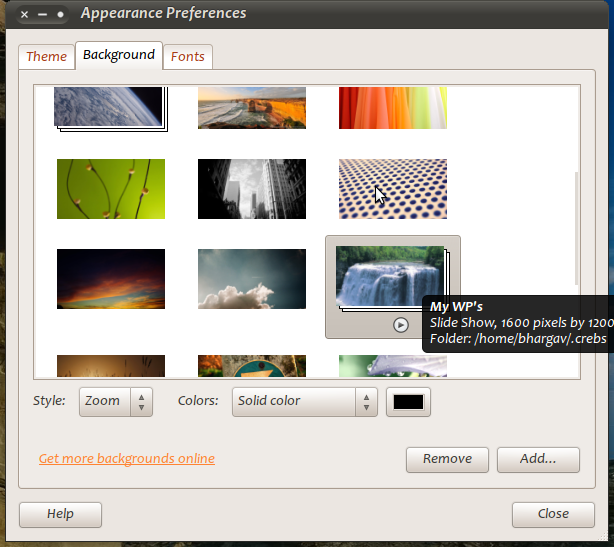
Task: Pick the dark sunset sky wallpaper
Action: click(111, 279)
